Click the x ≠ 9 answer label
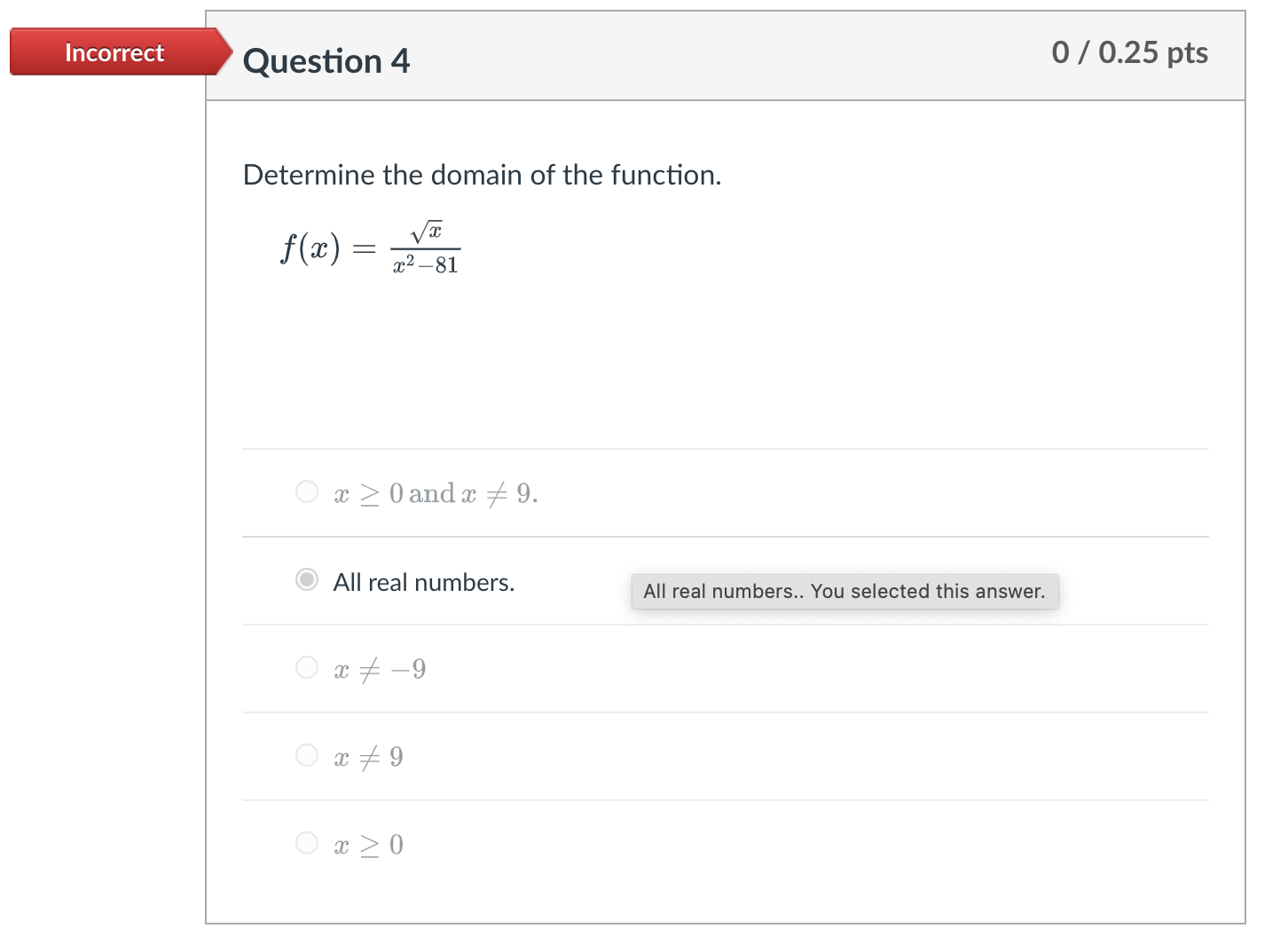The width and height of the screenshot is (1288, 944). click(x=368, y=756)
